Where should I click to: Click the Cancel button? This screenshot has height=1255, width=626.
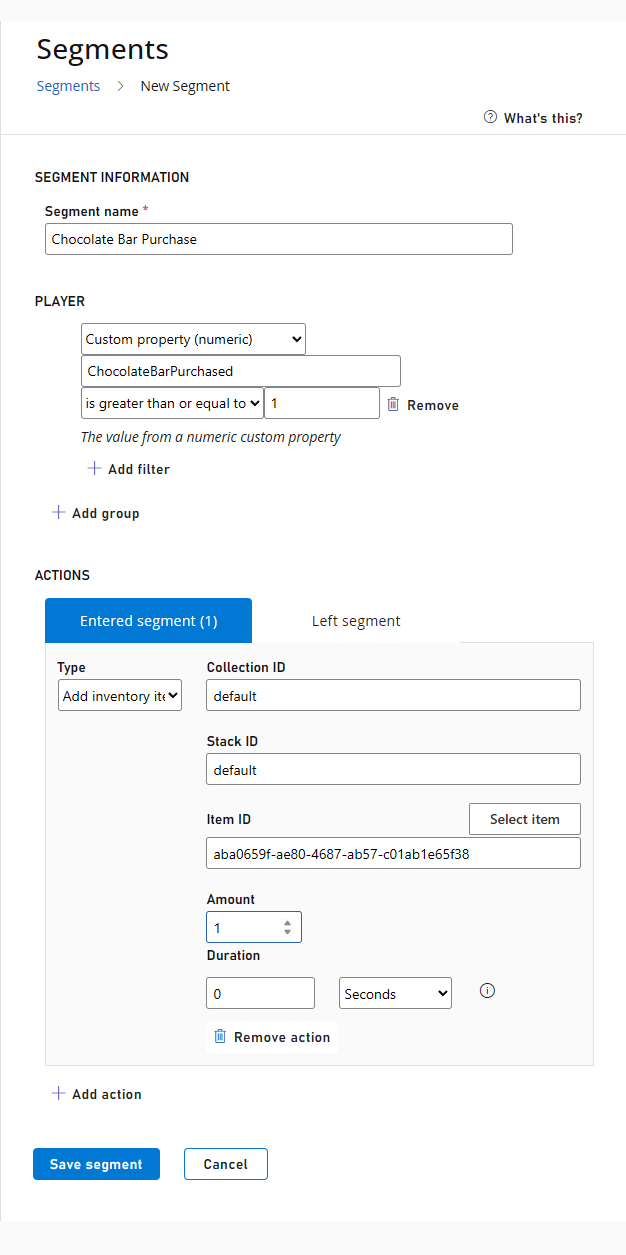tap(226, 1164)
